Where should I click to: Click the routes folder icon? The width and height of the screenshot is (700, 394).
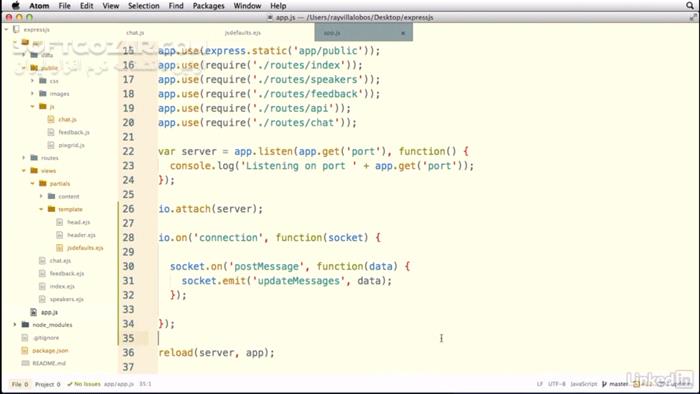(x=34, y=158)
